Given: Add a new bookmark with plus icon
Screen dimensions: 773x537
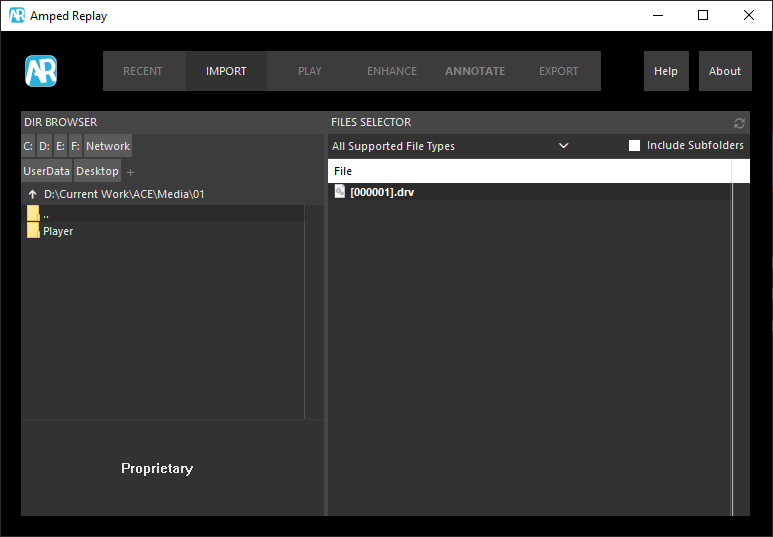Looking at the screenshot, I should [x=130, y=172].
